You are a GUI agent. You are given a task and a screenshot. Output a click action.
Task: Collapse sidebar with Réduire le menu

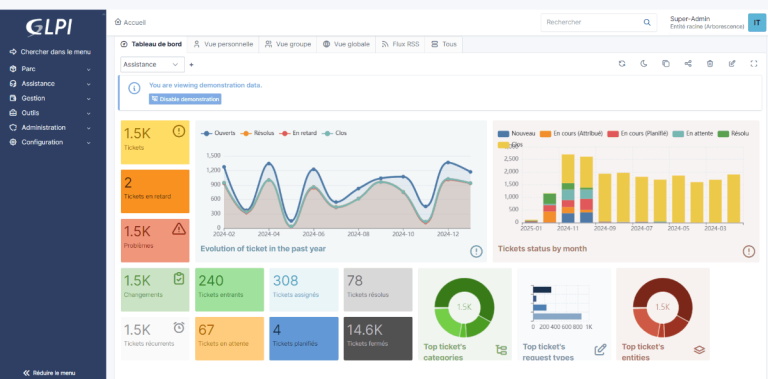49,373
